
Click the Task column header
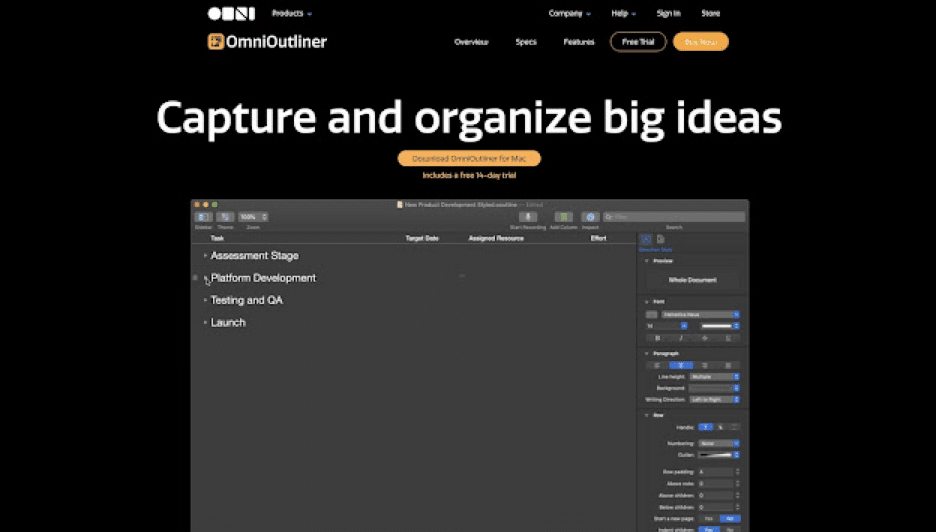tap(217, 238)
